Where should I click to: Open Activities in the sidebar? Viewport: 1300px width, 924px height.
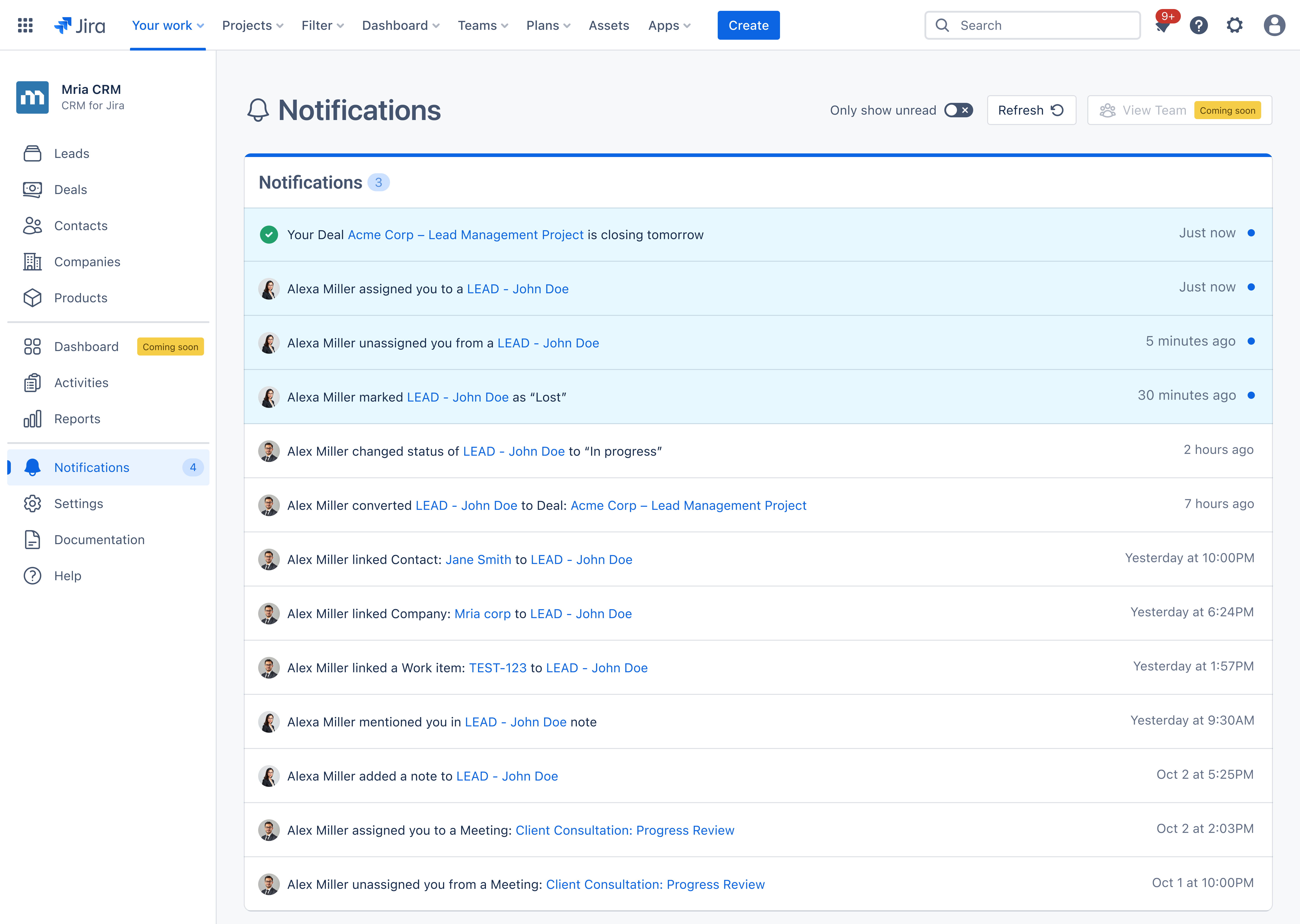(108, 383)
